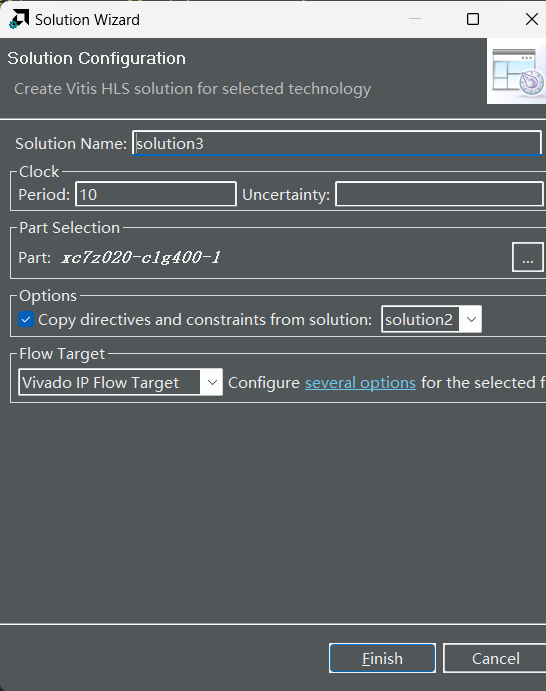Screen dimensions: 546x691
Task: Click the Copy directives and constraints label
Action: [205, 319]
